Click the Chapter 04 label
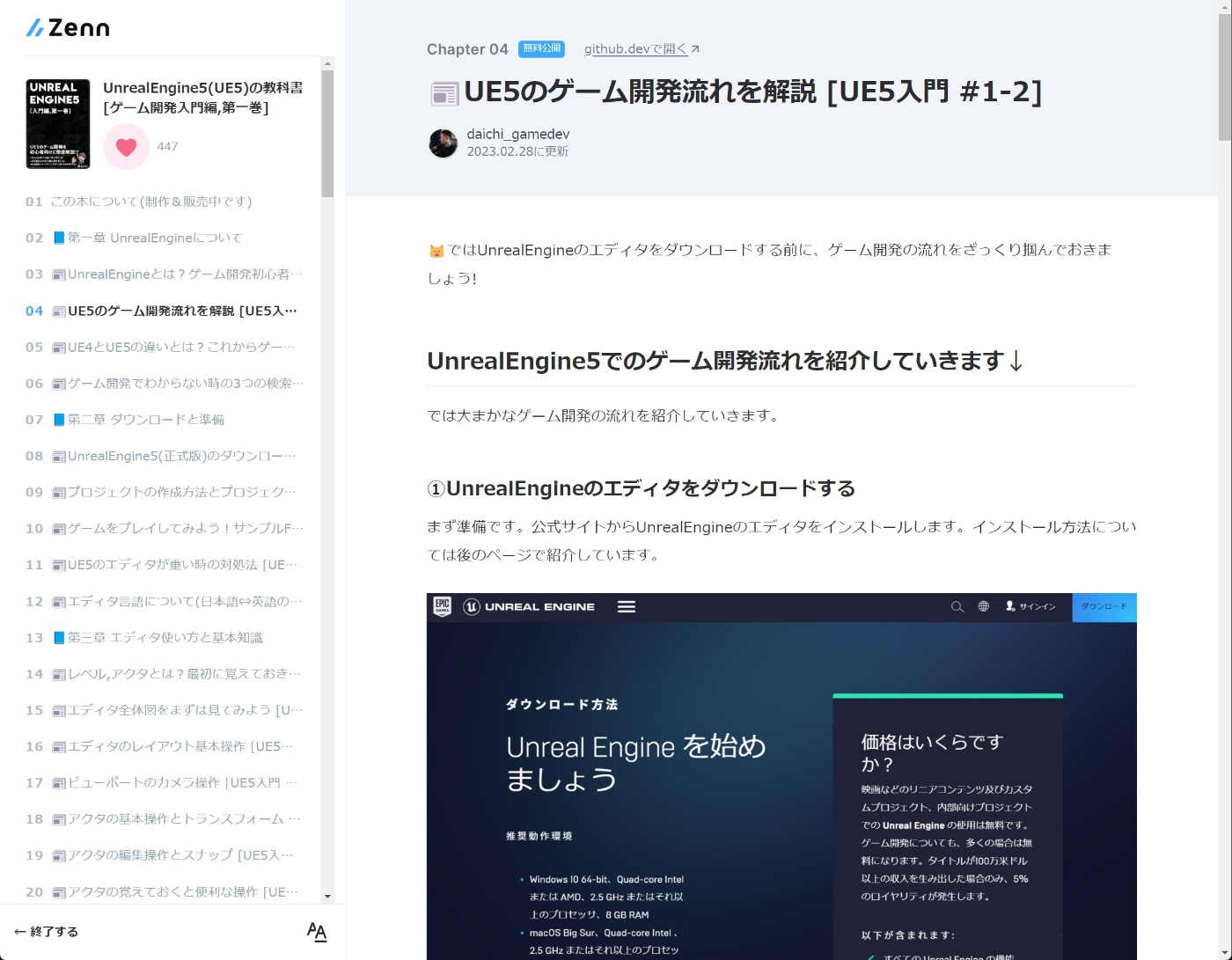The width and height of the screenshot is (1232, 960). click(x=467, y=49)
